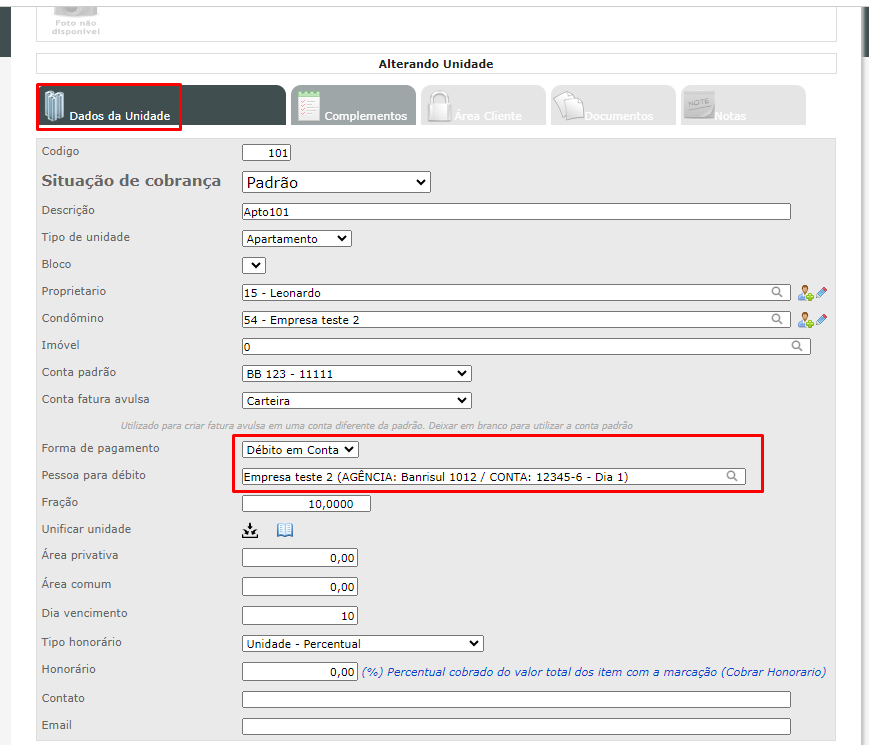Open the Situação de cobrança dropdown
This screenshot has width=869, height=745.
(x=336, y=182)
